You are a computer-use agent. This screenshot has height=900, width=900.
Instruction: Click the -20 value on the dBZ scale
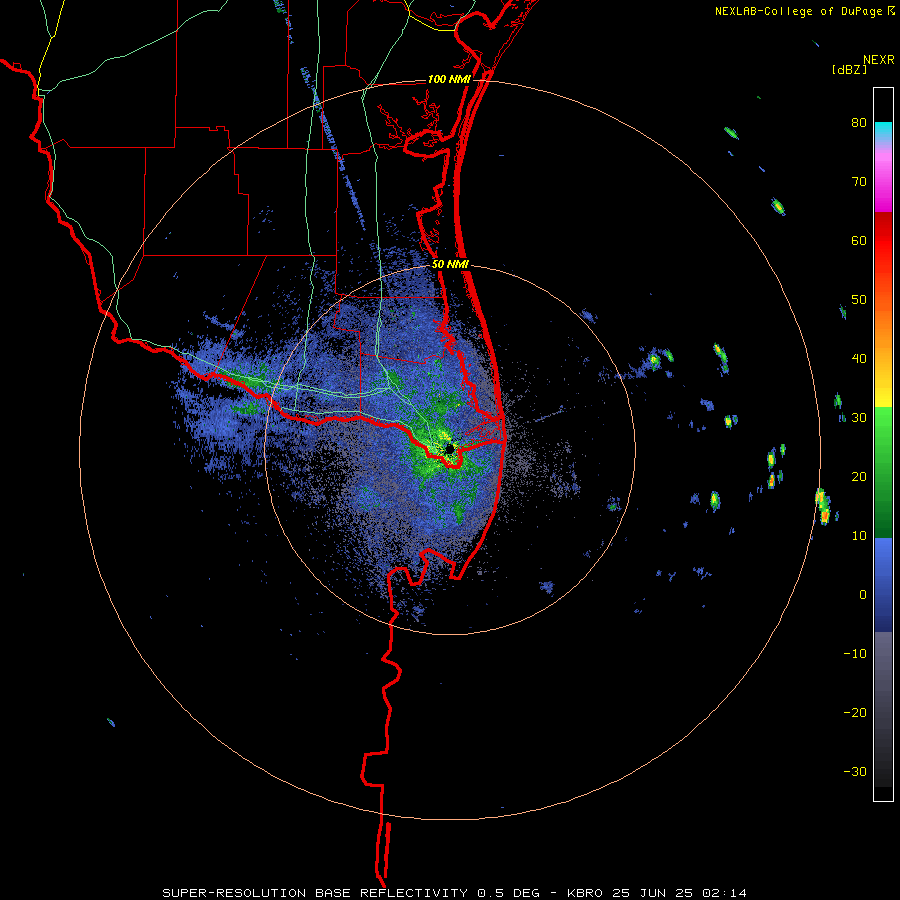tap(855, 712)
